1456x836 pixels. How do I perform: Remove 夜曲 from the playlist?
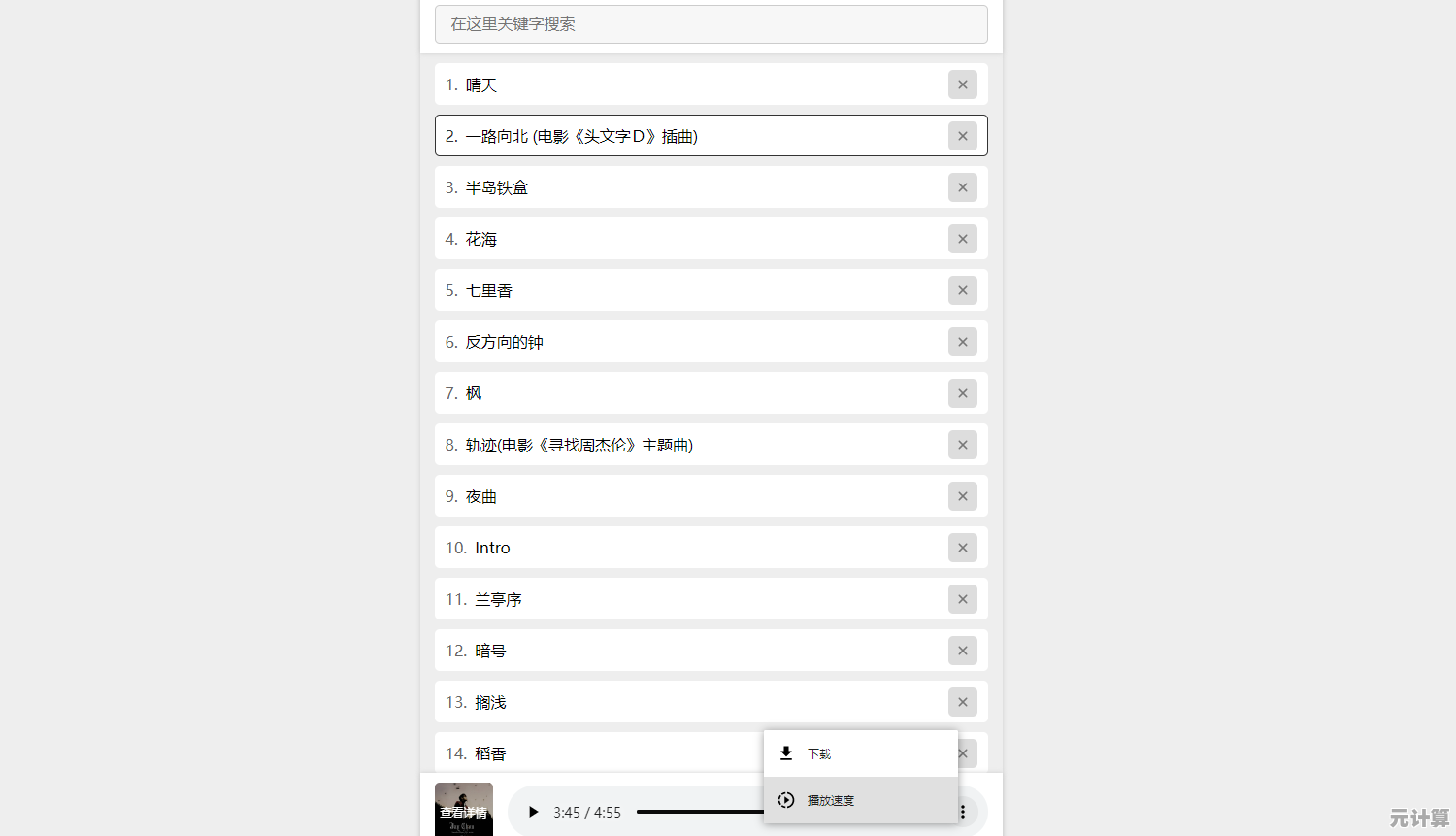[962, 496]
